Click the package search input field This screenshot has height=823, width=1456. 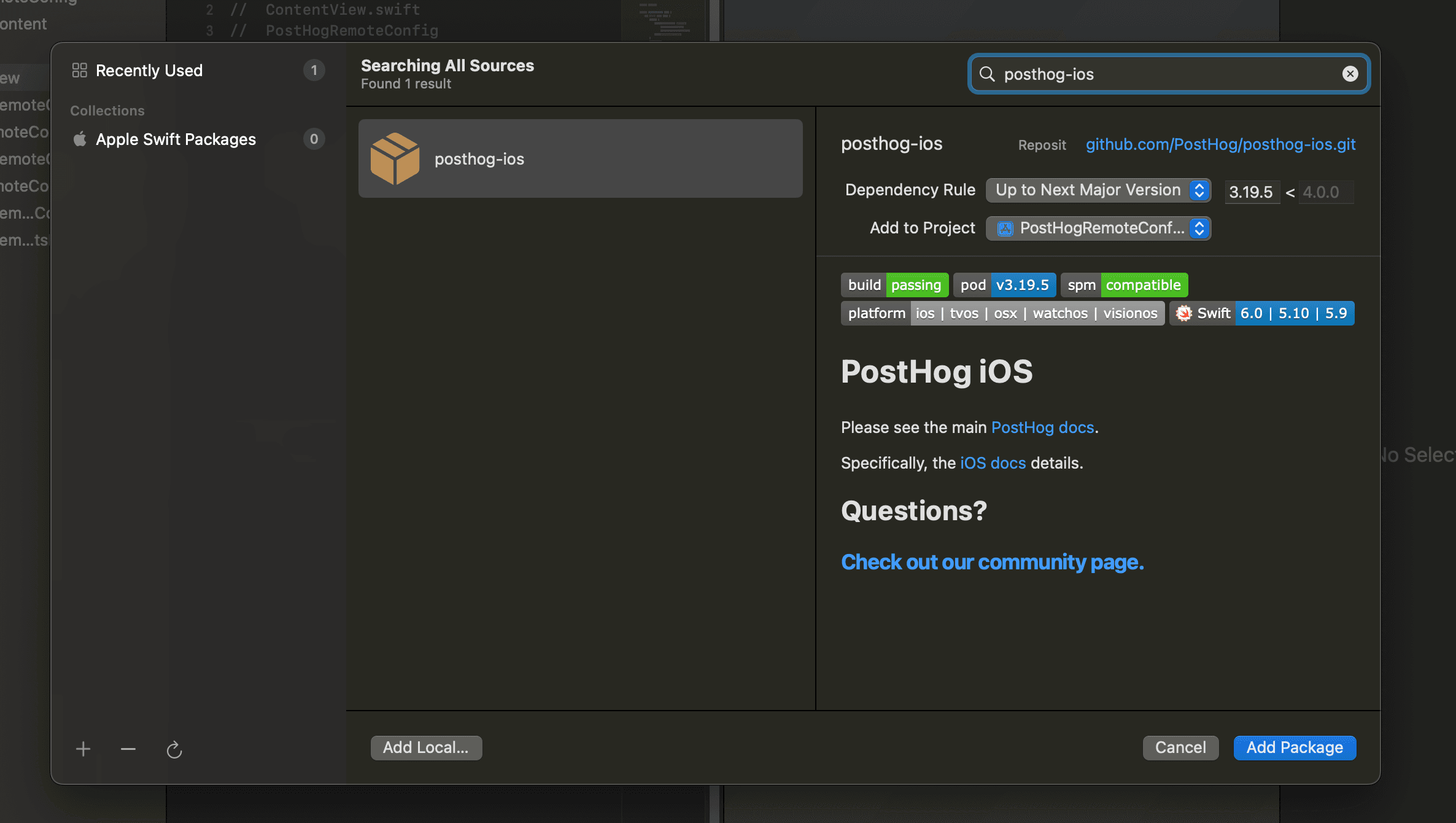pos(1169,74)
